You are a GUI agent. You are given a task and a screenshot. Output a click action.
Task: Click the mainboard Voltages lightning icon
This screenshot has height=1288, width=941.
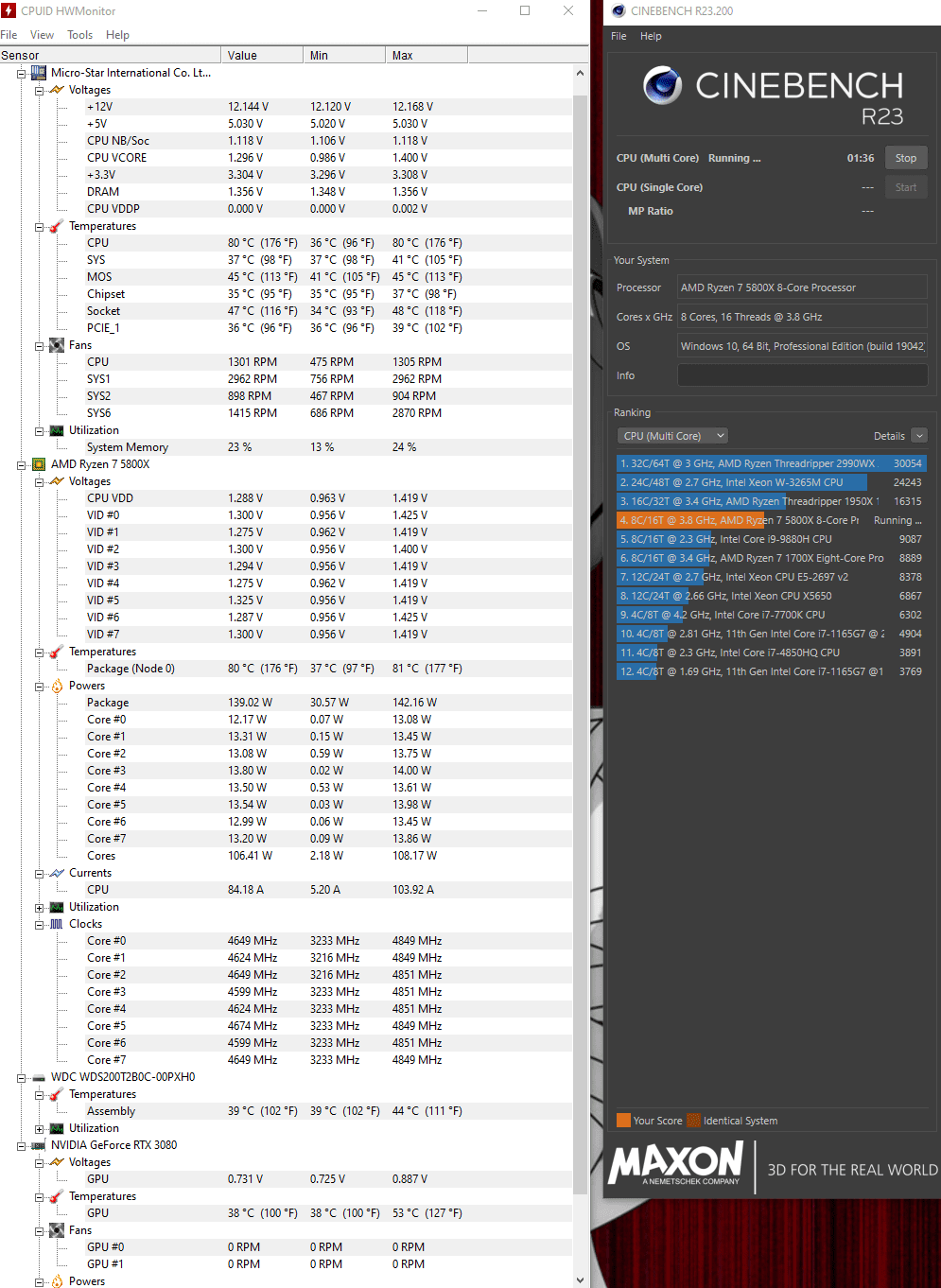[57, 90]
